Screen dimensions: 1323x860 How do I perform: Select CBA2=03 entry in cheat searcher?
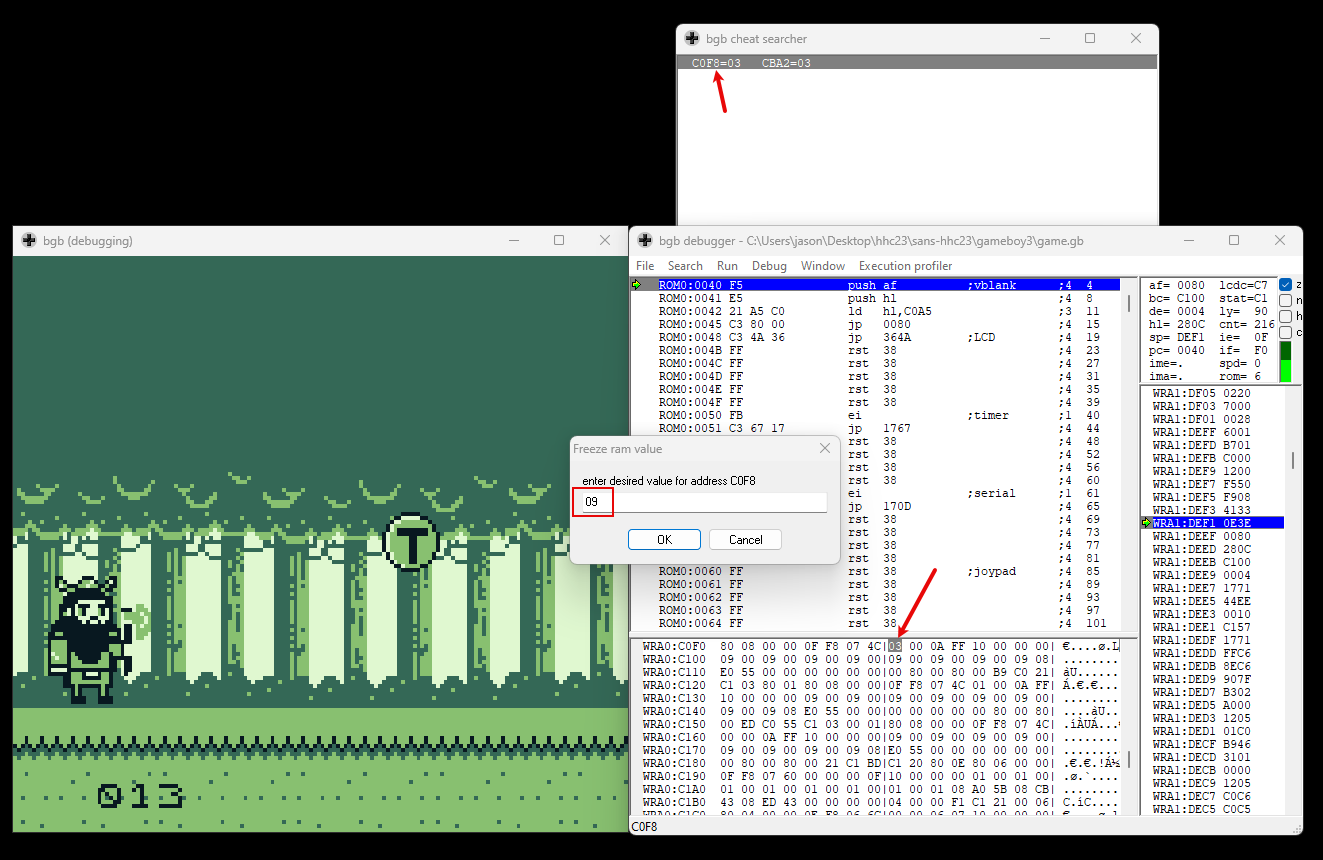click(786, 63)
